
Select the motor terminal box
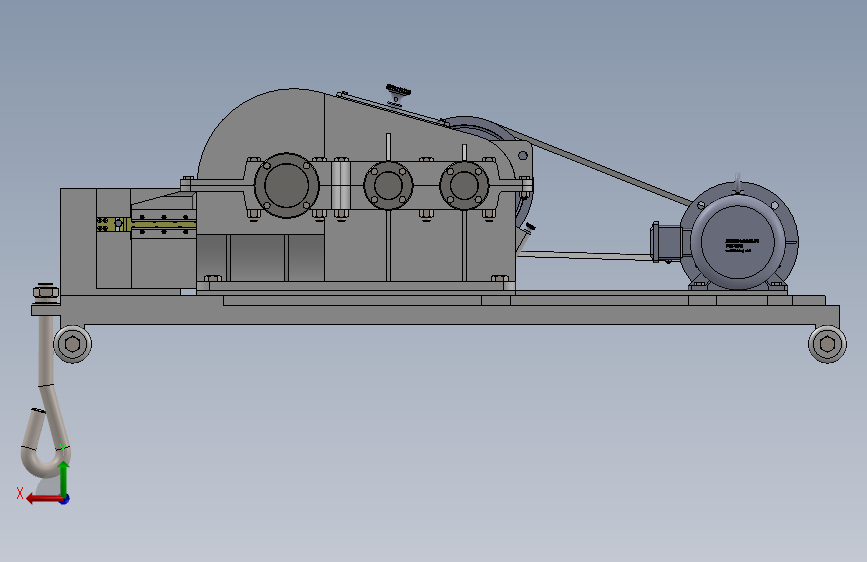click(x=666, y=242)
